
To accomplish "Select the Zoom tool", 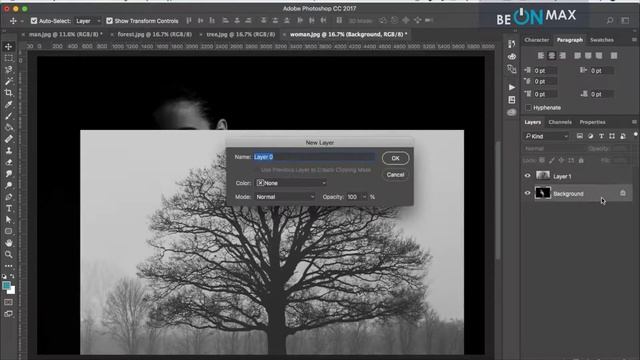I will click(x=9, y=254).
